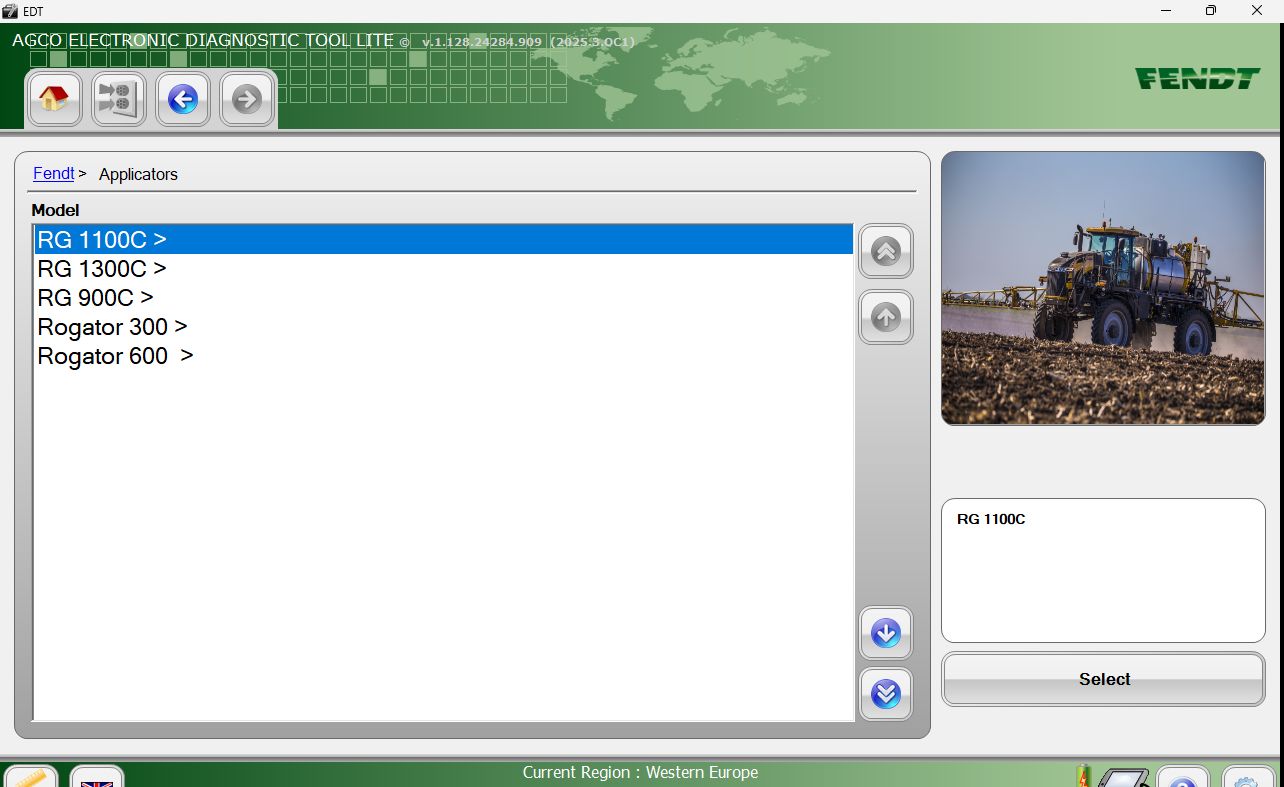
Task: Restore down the EDT window
Action: coord(1211,11)
